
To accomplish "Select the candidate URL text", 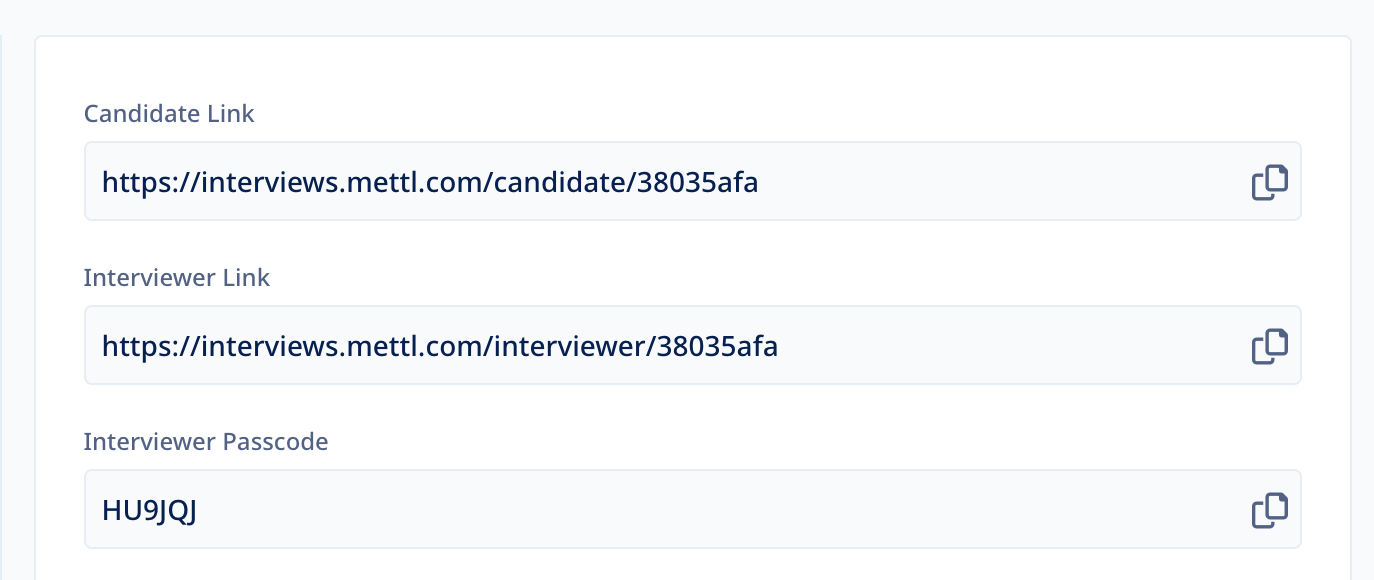I will point(430,183).
